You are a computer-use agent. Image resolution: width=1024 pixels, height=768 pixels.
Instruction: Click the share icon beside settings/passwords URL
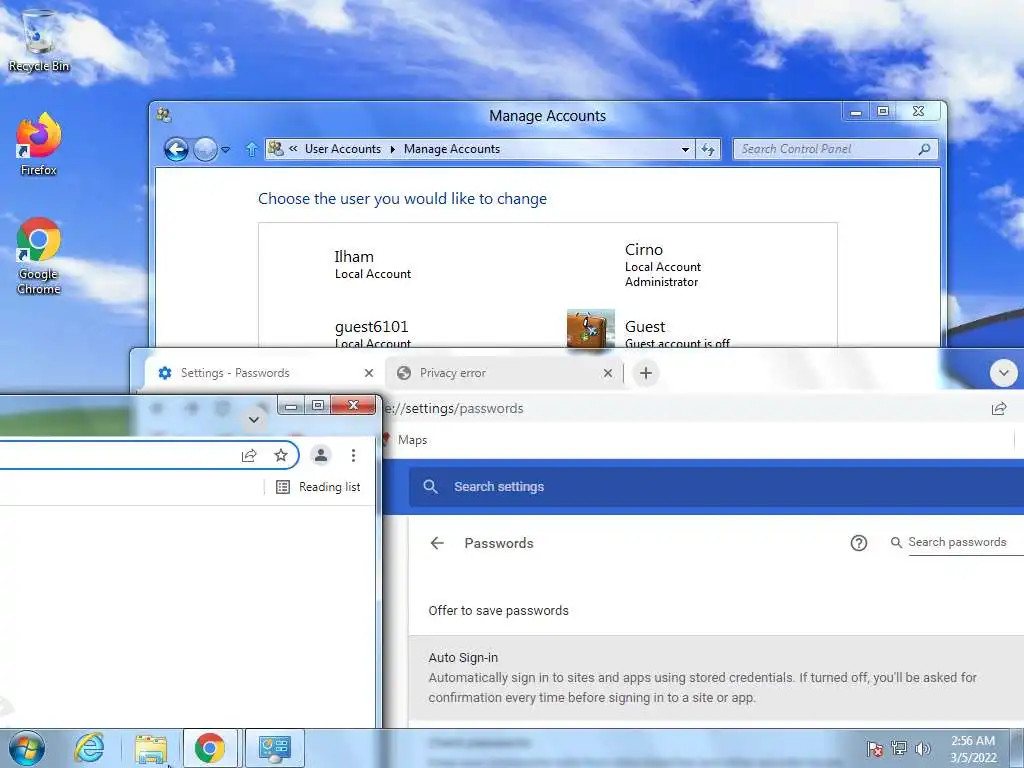pyautogui.click(x=999, y=409)
